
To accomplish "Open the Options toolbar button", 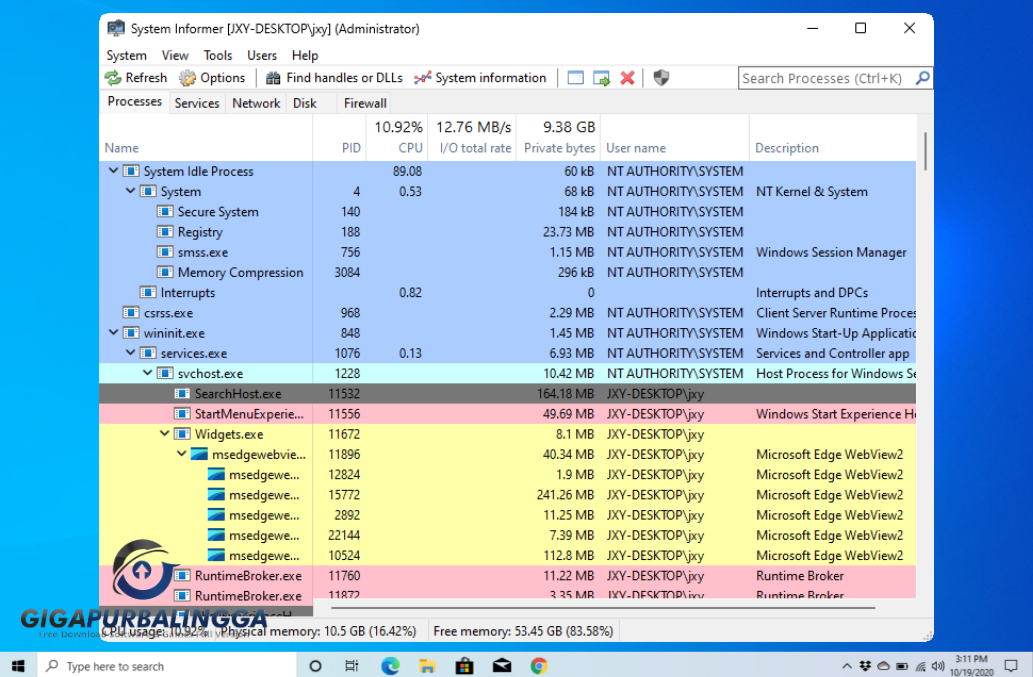I will 212,78.
